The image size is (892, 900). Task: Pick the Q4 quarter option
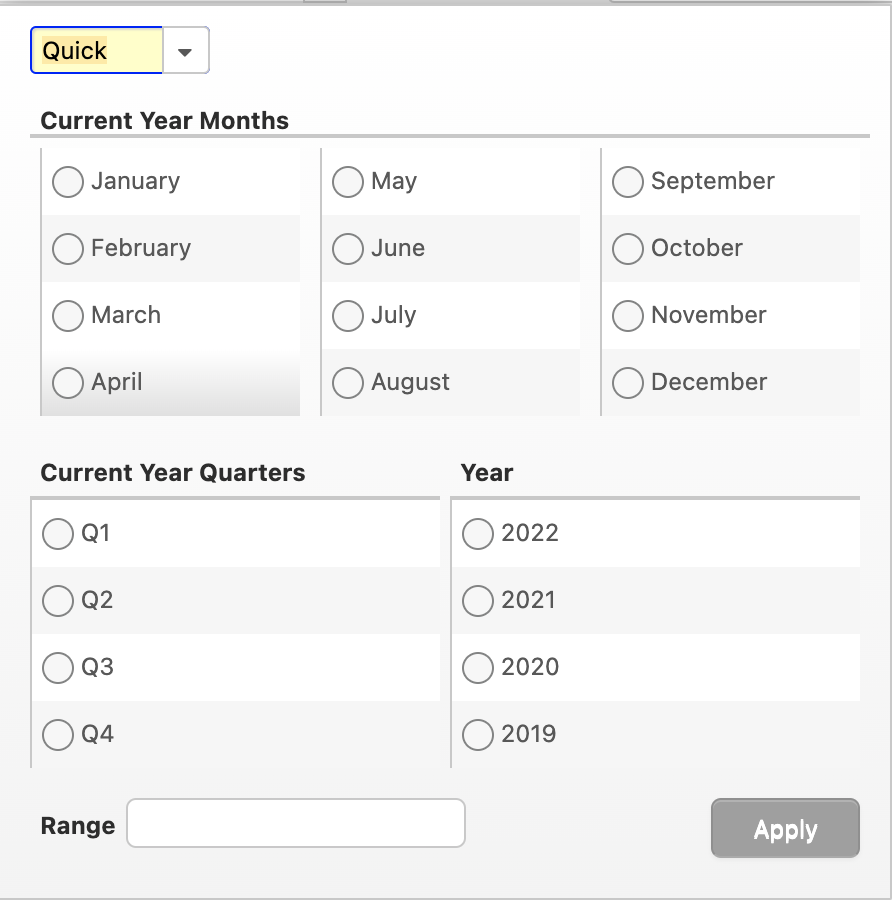point(58,735)
